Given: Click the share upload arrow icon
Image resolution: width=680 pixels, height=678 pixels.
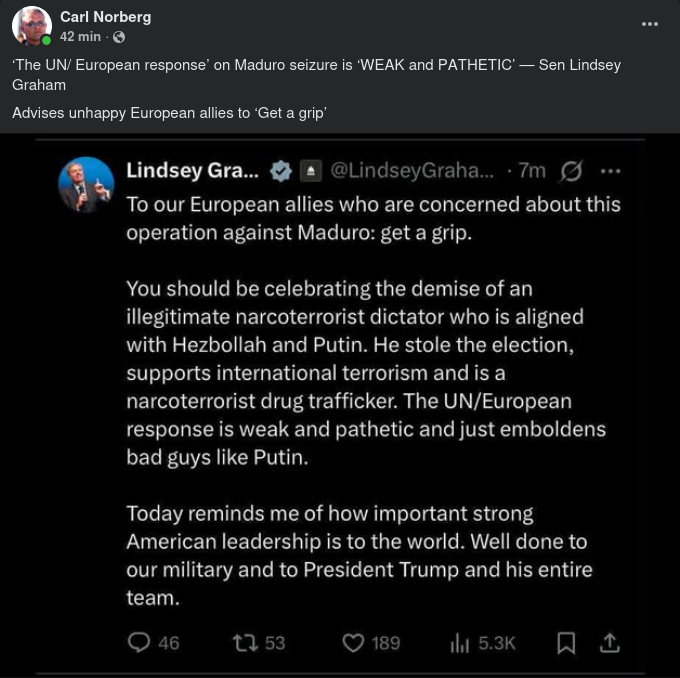Looking at the screenshot, I should [610, 643].
